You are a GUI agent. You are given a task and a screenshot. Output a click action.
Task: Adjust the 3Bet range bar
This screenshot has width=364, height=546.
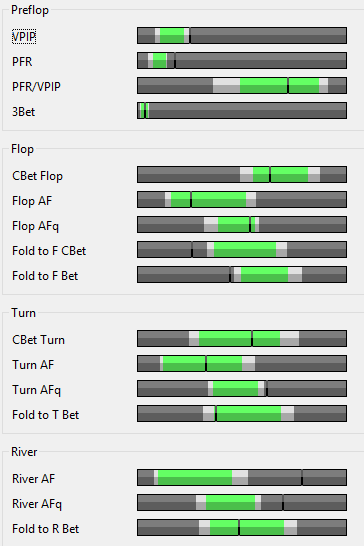point(242,111)
